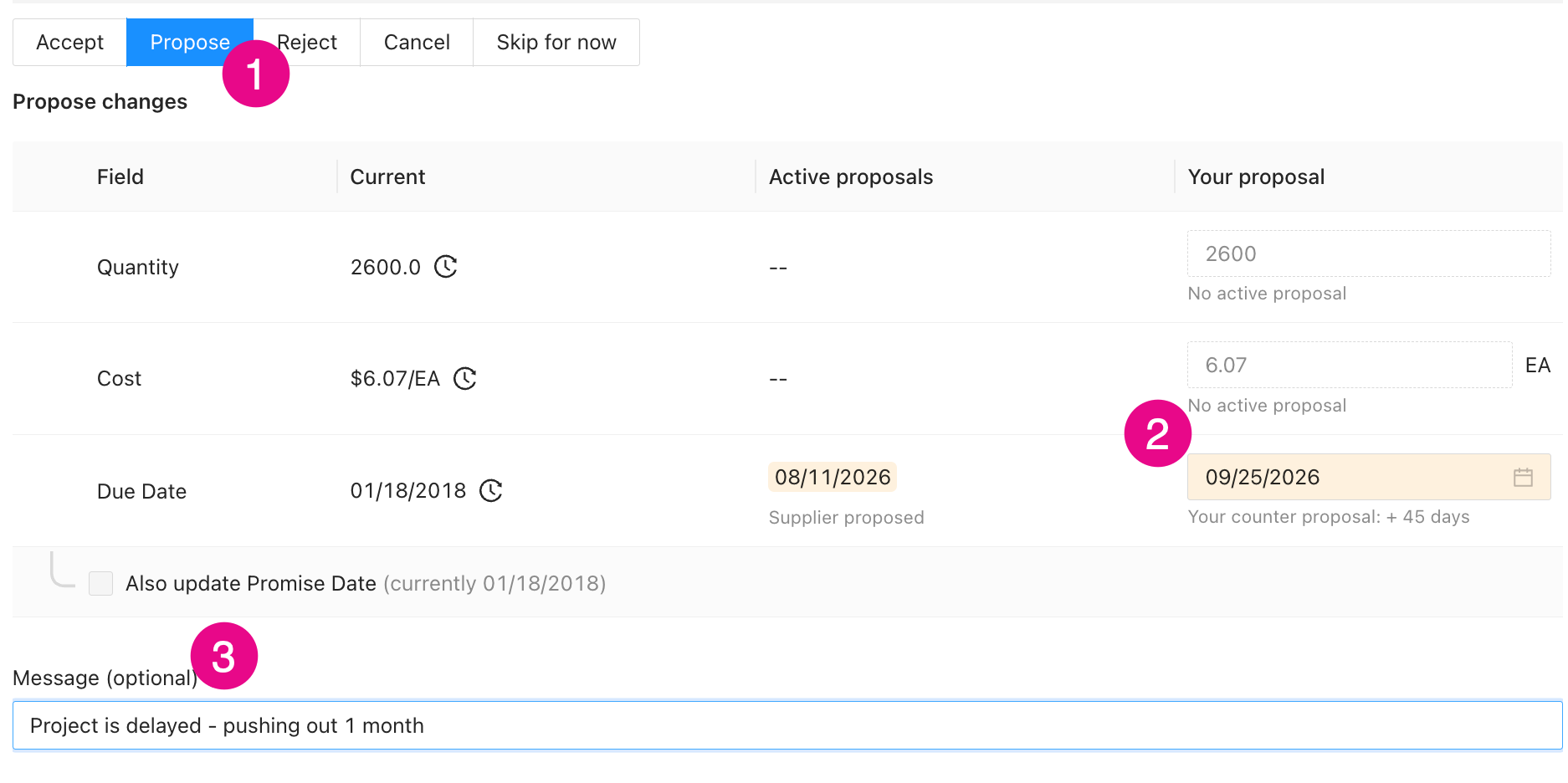Image resolution: width=1568 pixels, height=783 pixels.
Task: Choose the Reject option
Action: click(307, 43)
